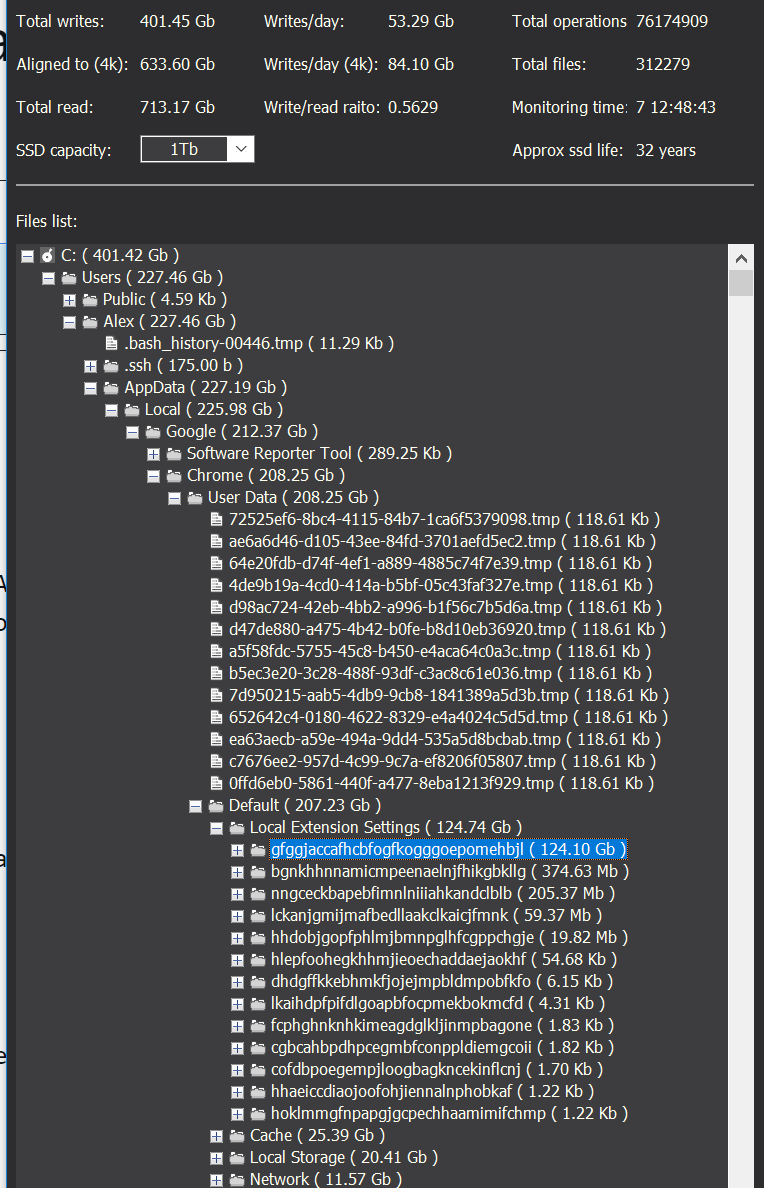Click the files list scroll up arrow
Viewport: 764px width, 1188px height.
pyautogui.click(x=741, y=258)
